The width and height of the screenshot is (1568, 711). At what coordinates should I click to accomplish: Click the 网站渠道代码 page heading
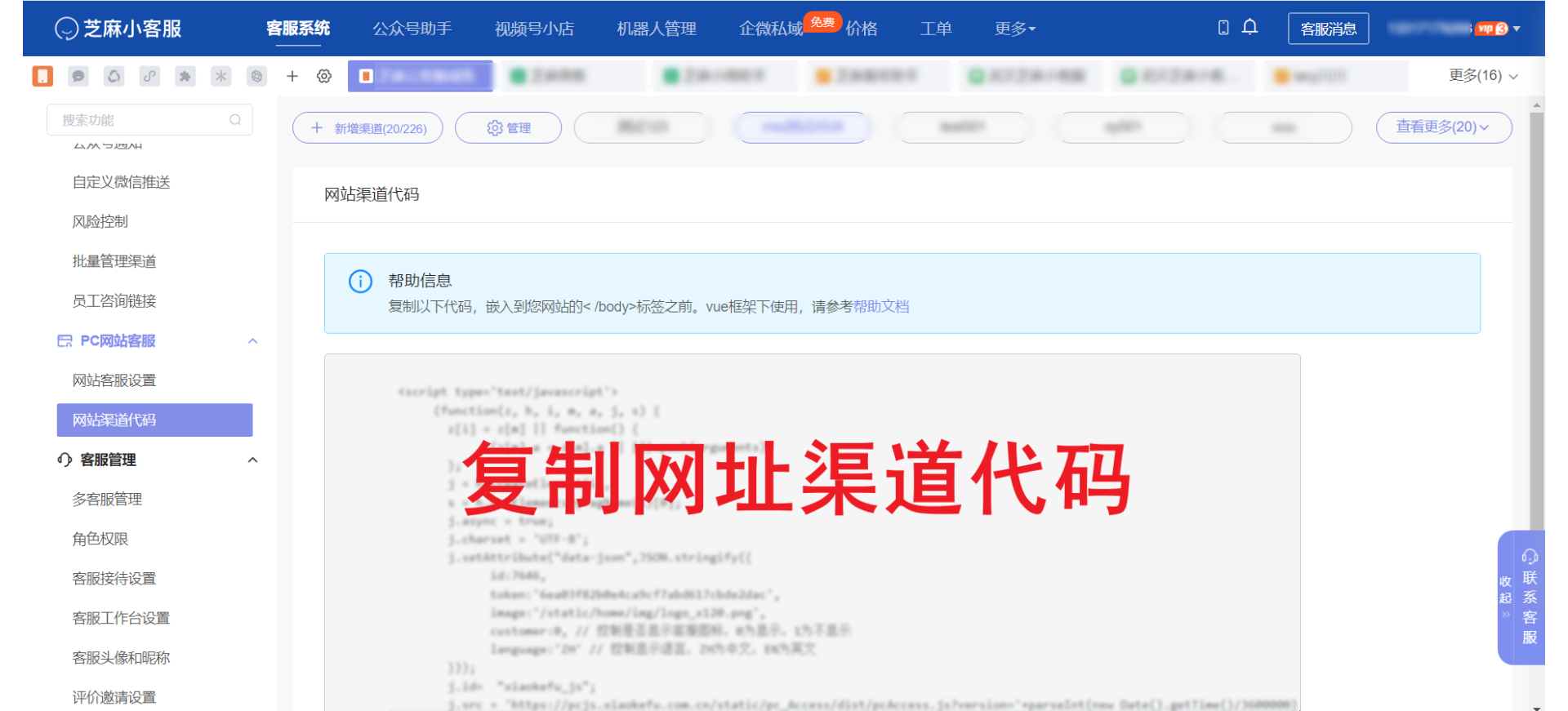pos(372,194)
